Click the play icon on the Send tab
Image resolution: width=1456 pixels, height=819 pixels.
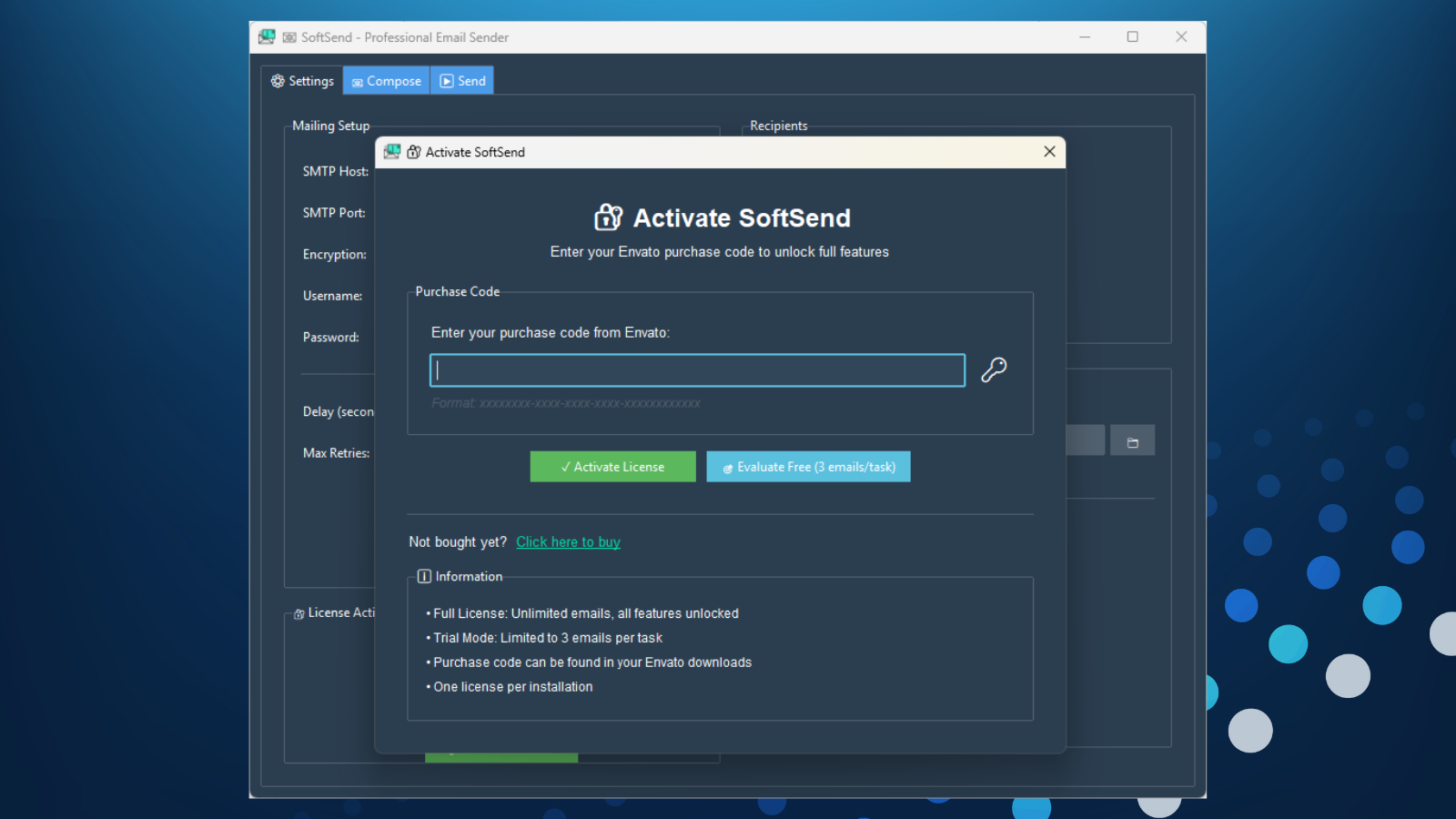(445, 80)
